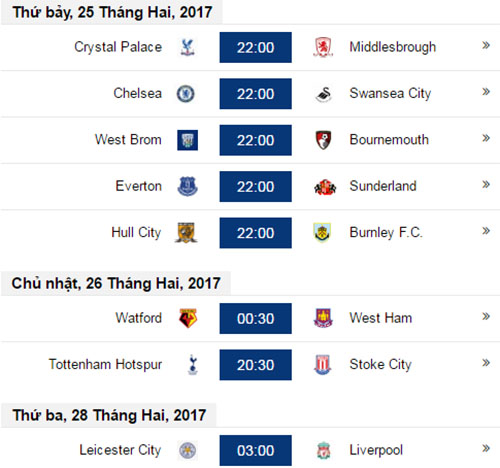500x468 pixels.
Task: Open the Hull City team link
Action: (136, 232)
